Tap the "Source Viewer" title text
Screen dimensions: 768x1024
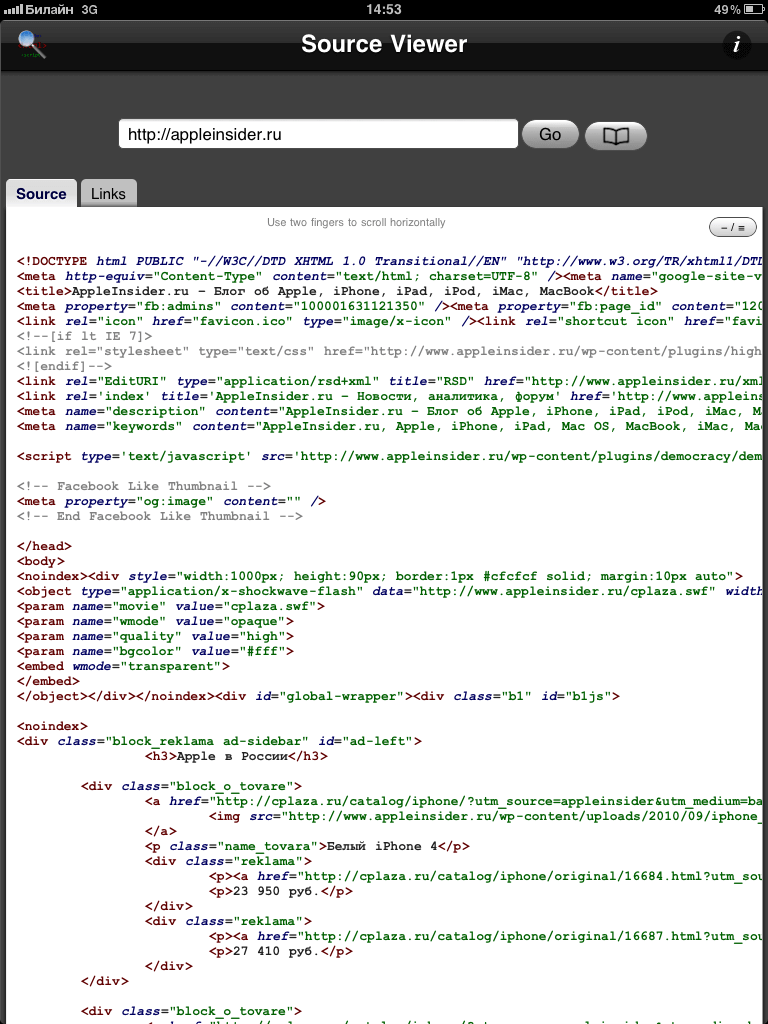click(384, 44)
